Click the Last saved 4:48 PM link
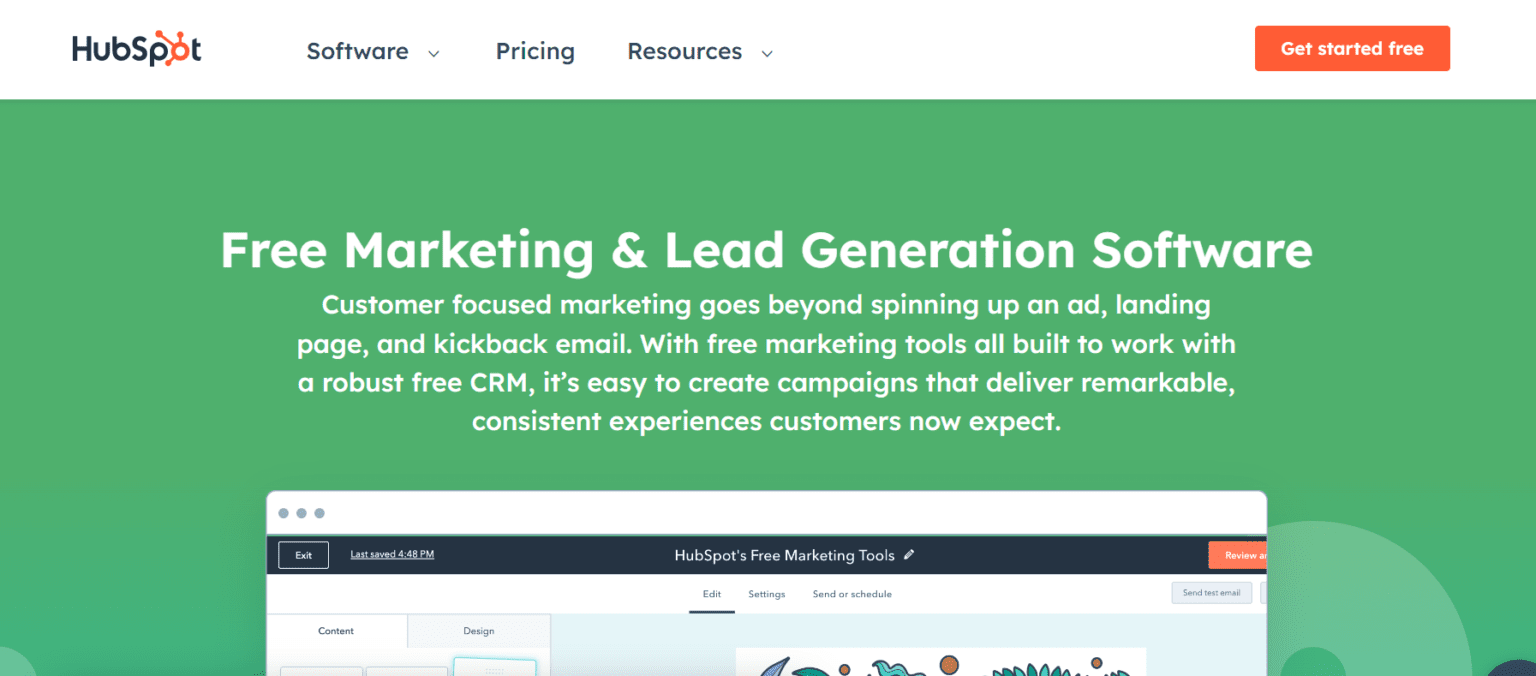The height and width of the screenshot is (676, 1536). pyautogui.click(x=392, y=554)
